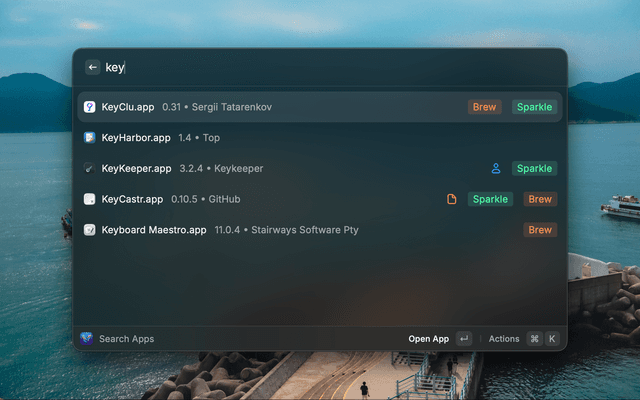Click the back arrow button
Image resolution: width=640 pixels, height=400 pixels.
point(93,67)
